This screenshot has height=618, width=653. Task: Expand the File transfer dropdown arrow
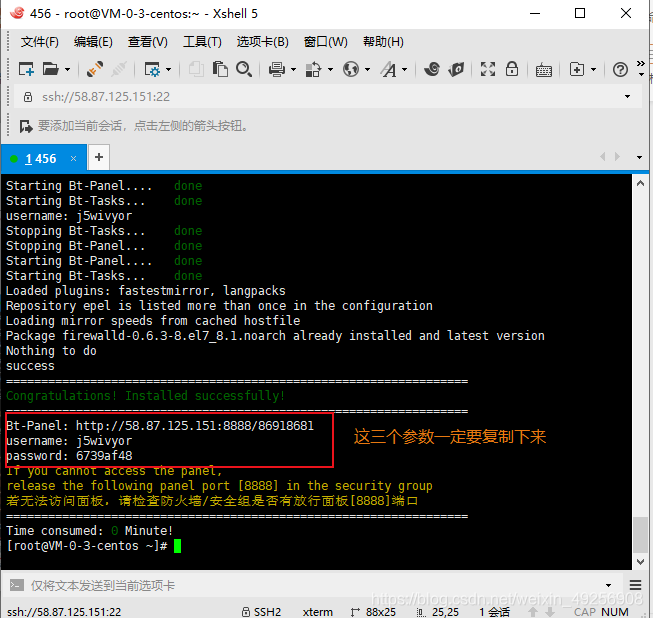coord(330,70)
